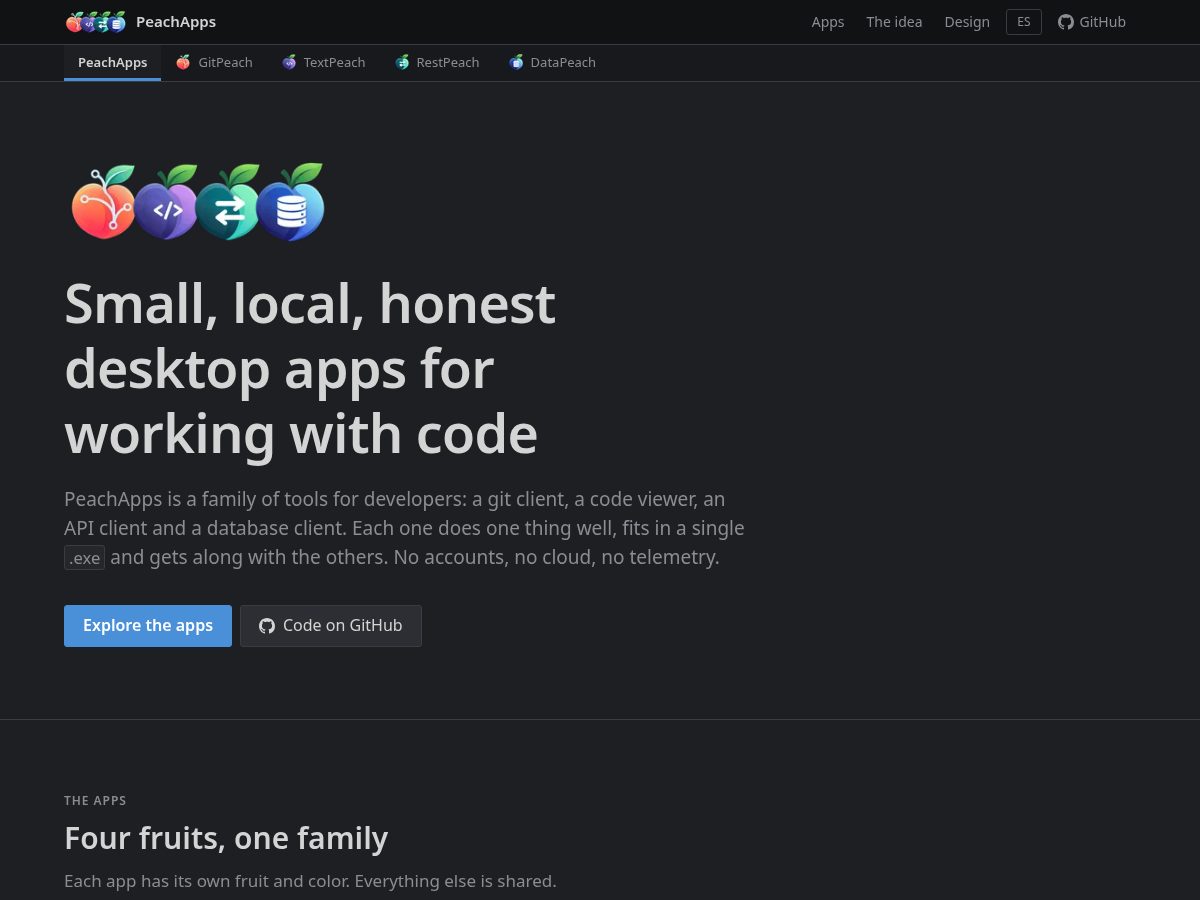1200x900 pixels.
Task: Click the DataPeach tab's blue fruit icon
Action: [516, 62]
